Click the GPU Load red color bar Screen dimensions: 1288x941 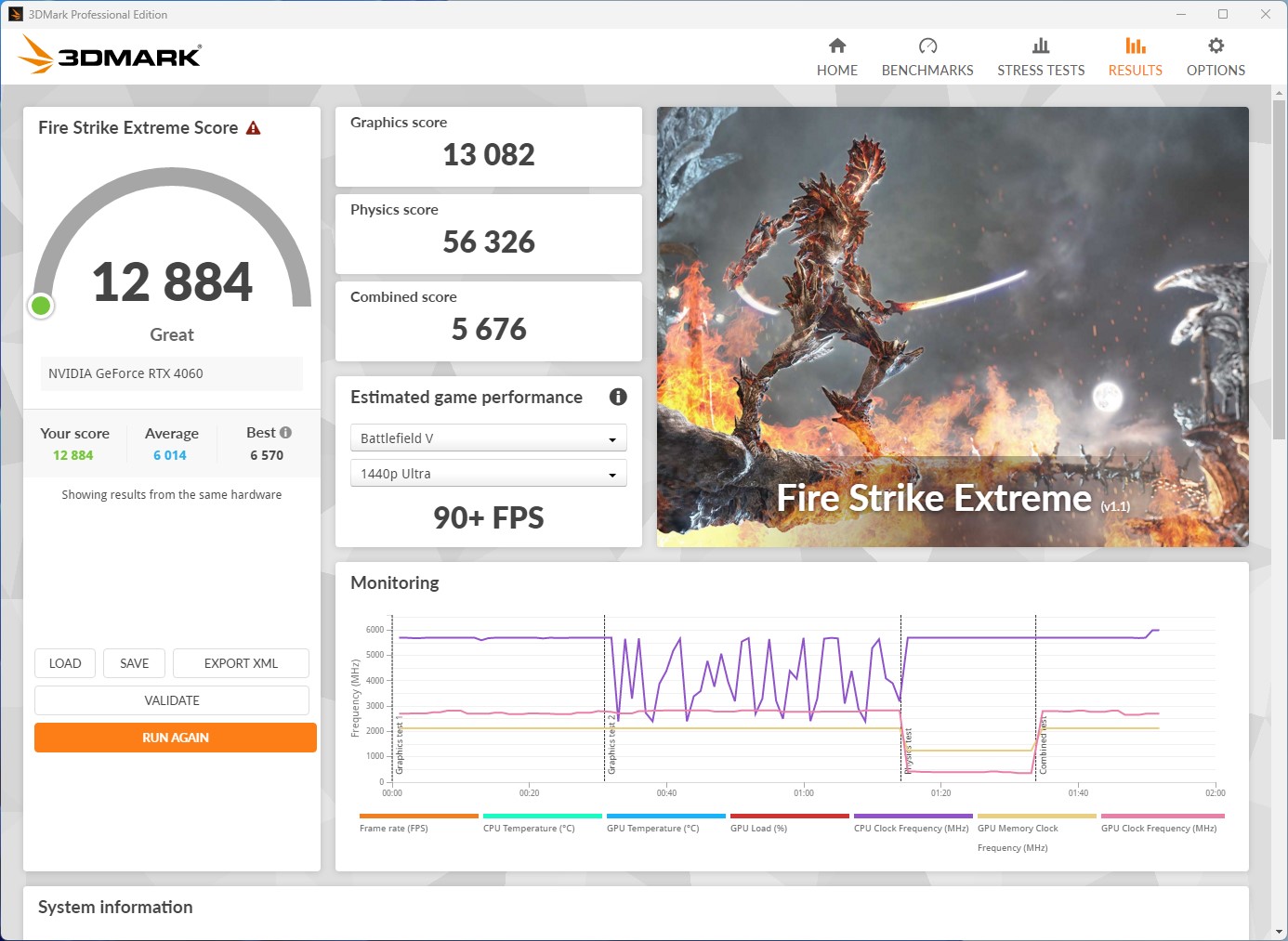789,816
